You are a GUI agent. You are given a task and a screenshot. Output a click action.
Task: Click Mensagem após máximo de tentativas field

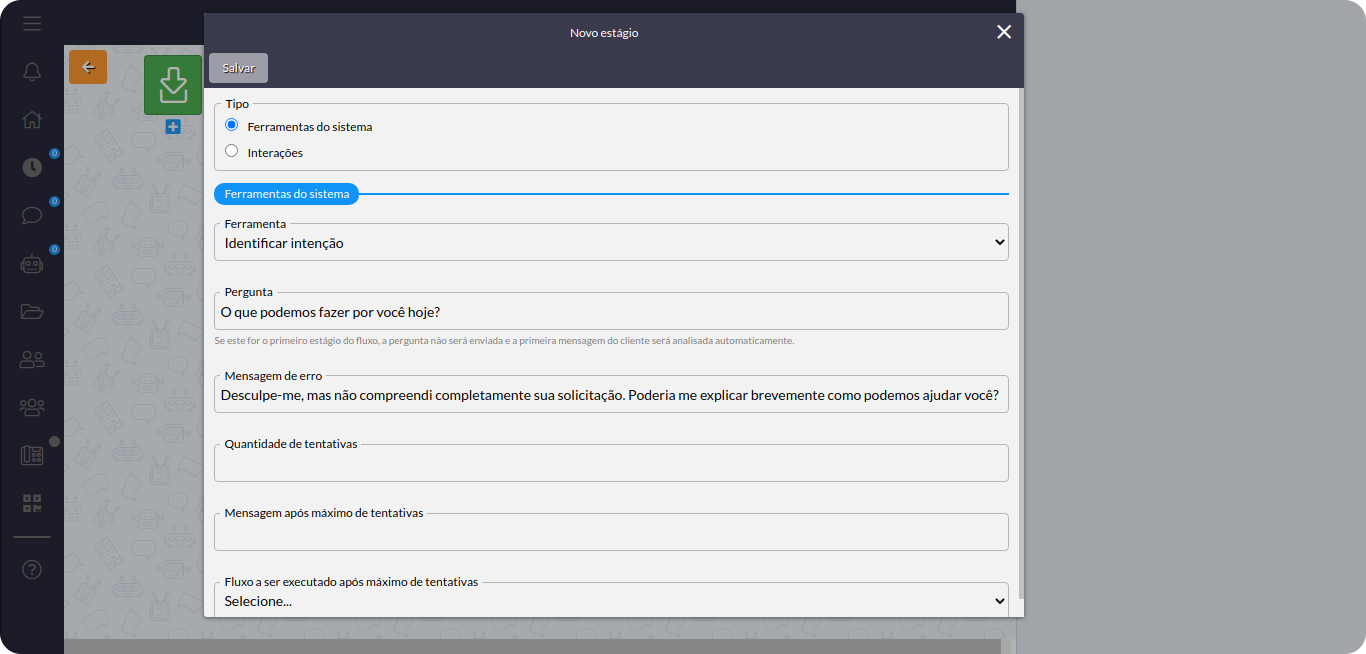point(611,532)
